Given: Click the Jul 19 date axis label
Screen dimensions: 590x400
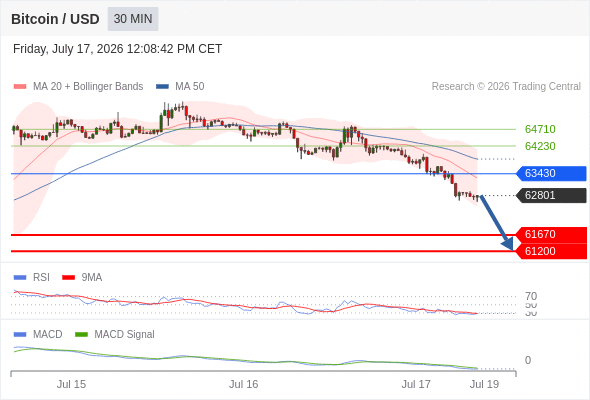Looking at the screenshot, I should (484, 384).
